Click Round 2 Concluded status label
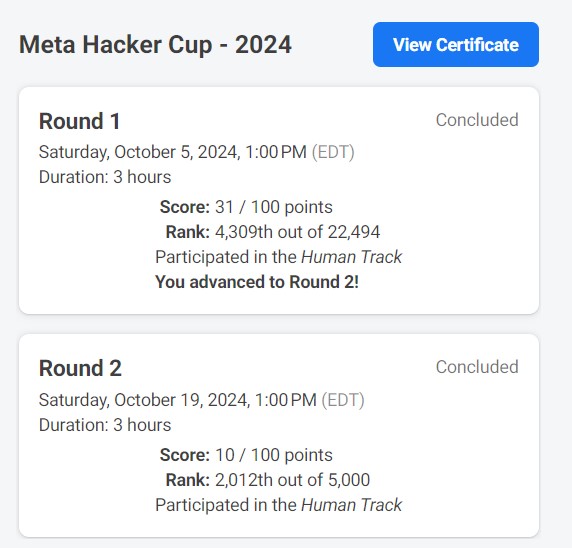Image resolution: width=572 pixels, height=548 pixels. click(477, 367)
